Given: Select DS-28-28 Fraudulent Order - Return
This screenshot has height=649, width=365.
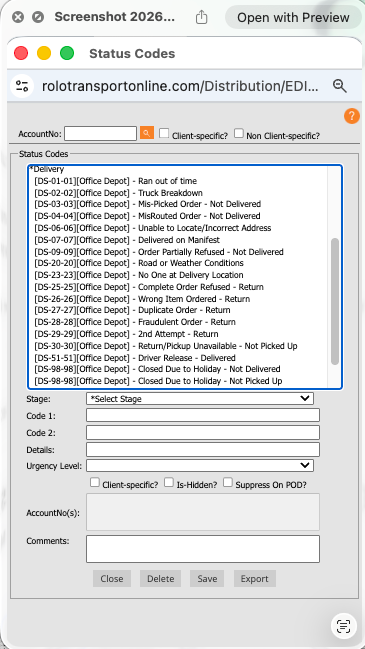Looking at the screenshot, I should 178,322.
